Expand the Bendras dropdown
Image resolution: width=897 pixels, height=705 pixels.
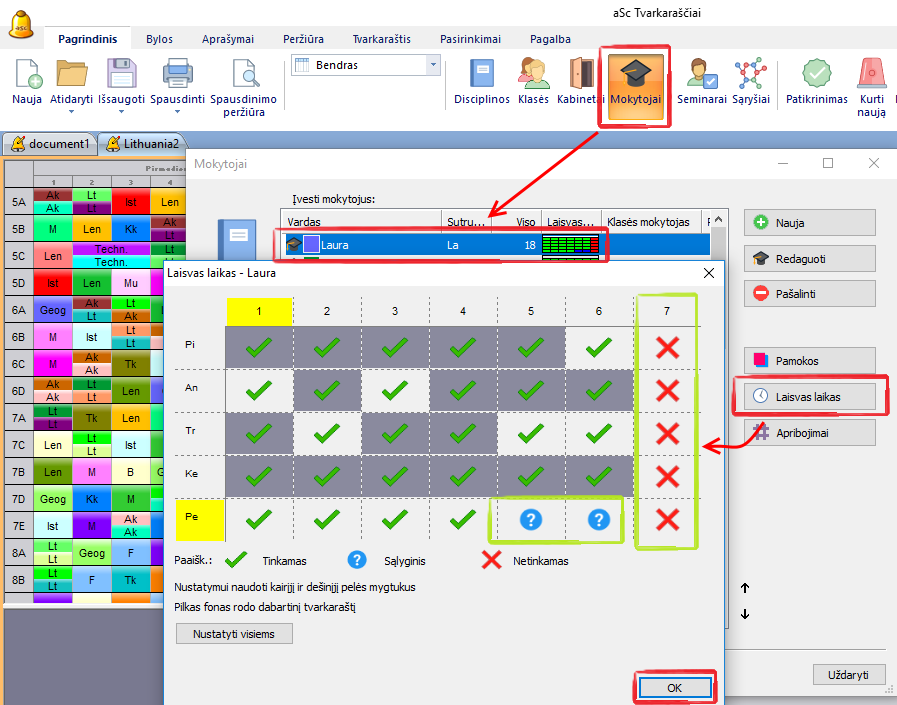tap(433, 65)
